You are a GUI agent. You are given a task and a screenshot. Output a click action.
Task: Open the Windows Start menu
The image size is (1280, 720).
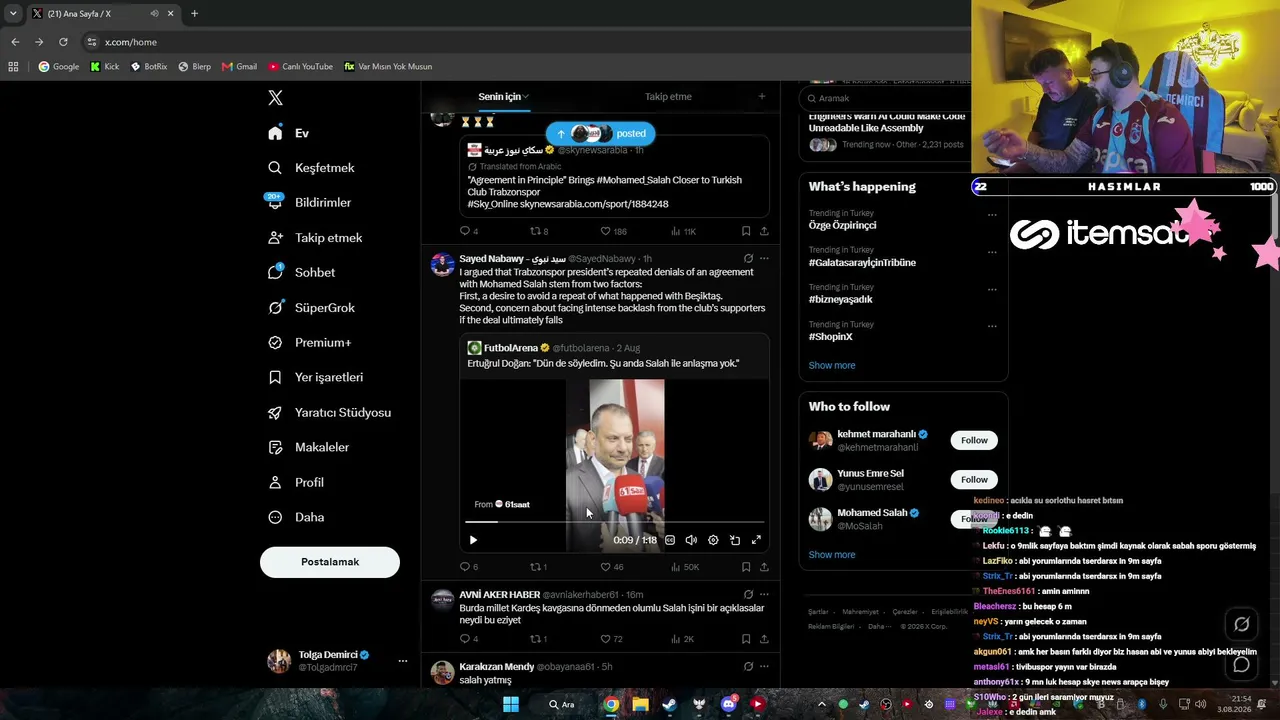coord(511,704)
